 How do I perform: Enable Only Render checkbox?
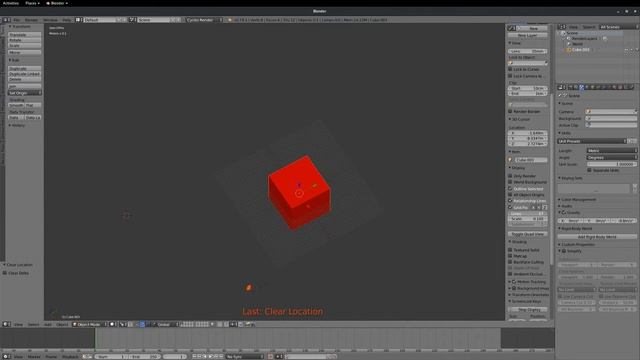[510, 176]
